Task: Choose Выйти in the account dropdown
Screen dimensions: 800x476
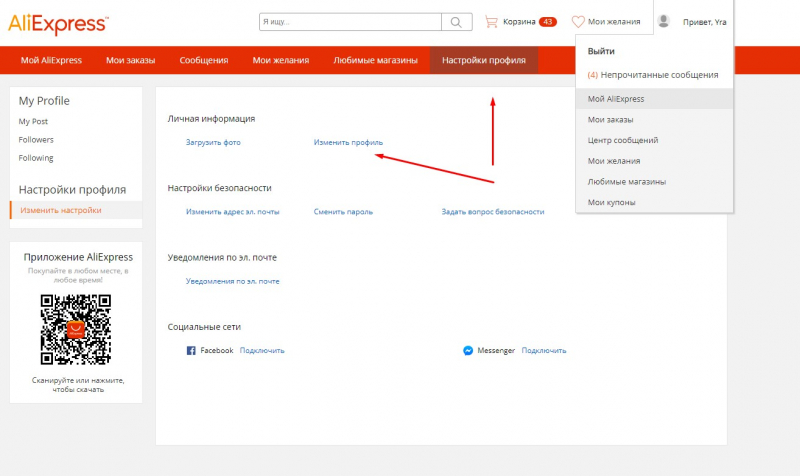Action: tap(601, 51)
